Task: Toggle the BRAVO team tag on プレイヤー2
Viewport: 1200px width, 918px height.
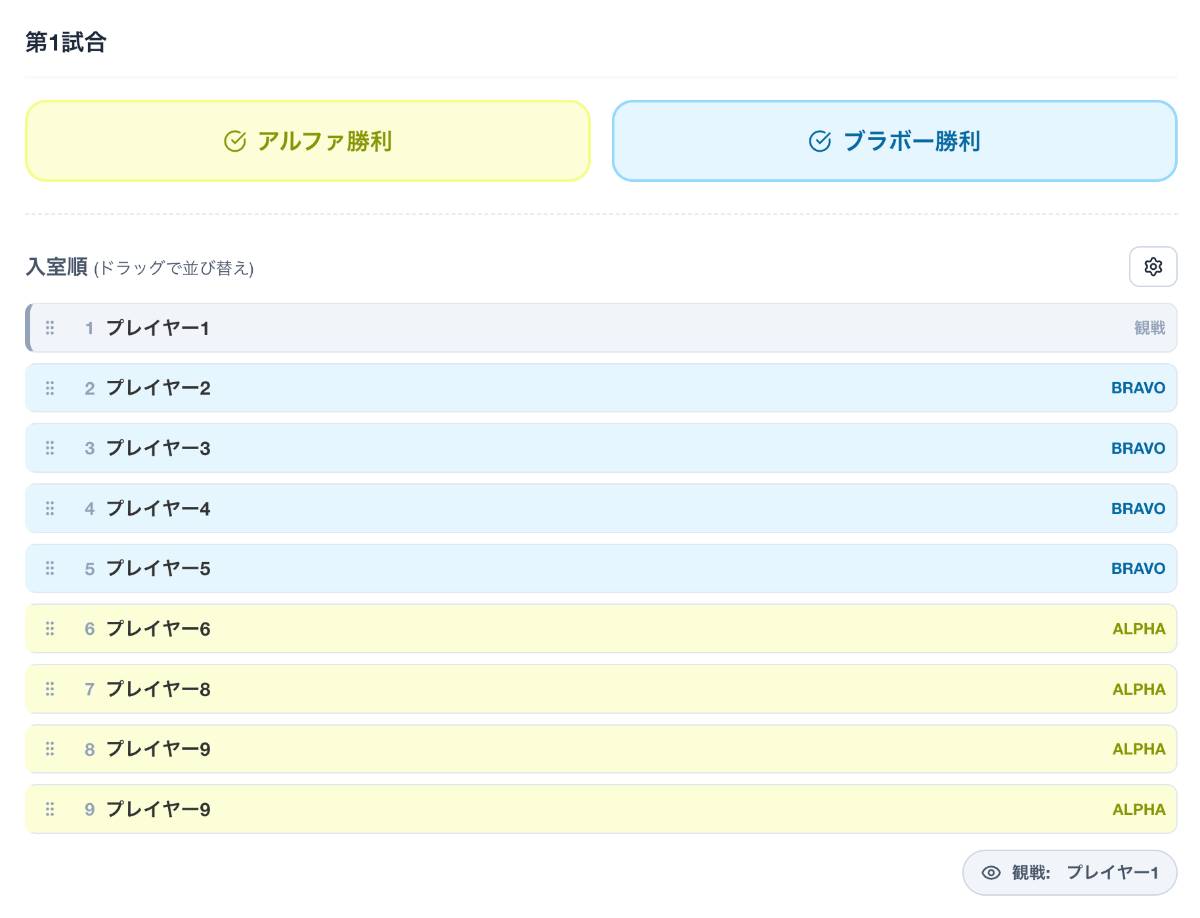Action: click(x=1138, y=388)
